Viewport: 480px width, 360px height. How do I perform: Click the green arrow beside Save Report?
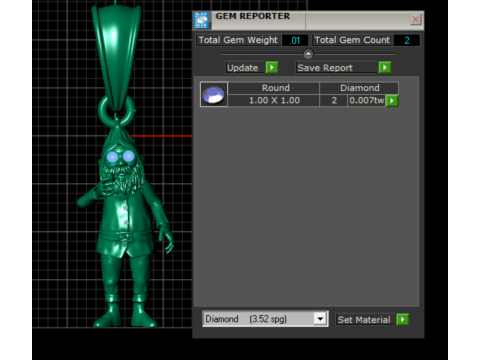click(x=385, y=67)
